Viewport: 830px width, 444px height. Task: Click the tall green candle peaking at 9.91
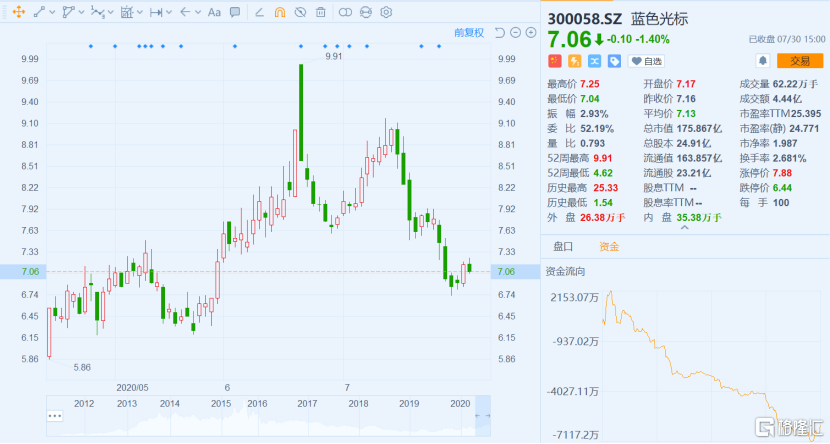click(x=301, y=112)
